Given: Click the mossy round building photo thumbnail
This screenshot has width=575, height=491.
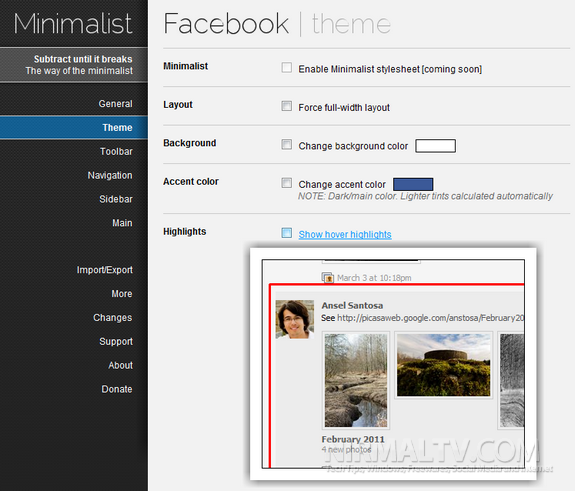Looking at the screenshot, I should [x=443, y=365].
